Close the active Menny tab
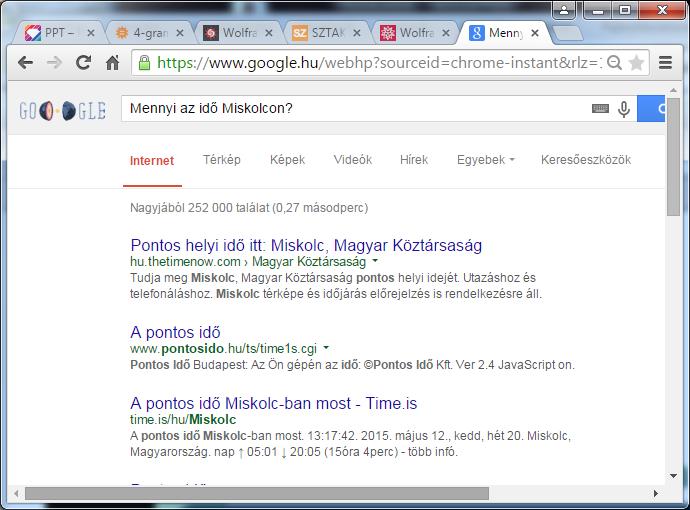This screenshot has width=690, height=510. (535, 33)
